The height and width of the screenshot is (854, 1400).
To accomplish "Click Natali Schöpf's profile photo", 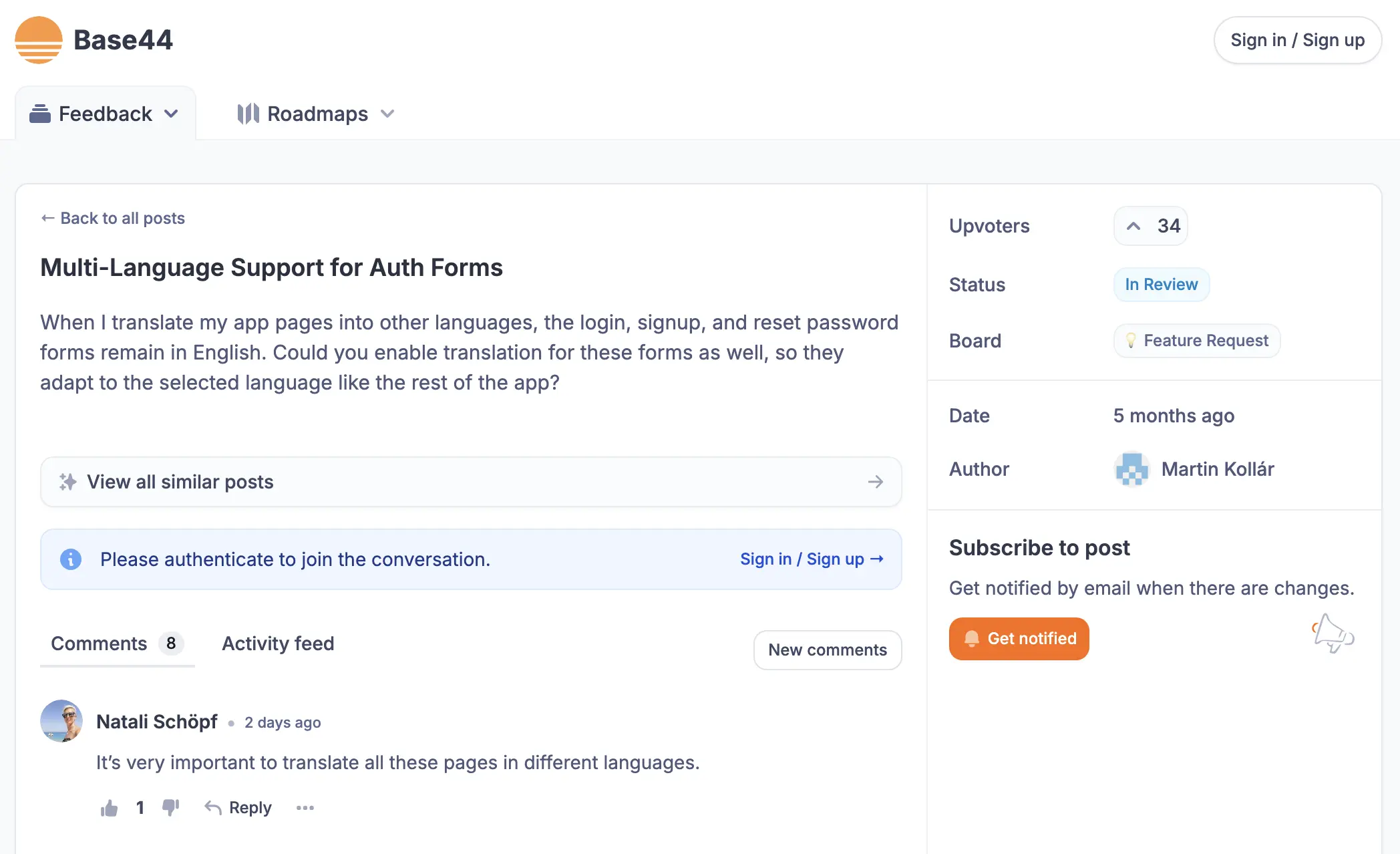I will [x=61, y=721].
